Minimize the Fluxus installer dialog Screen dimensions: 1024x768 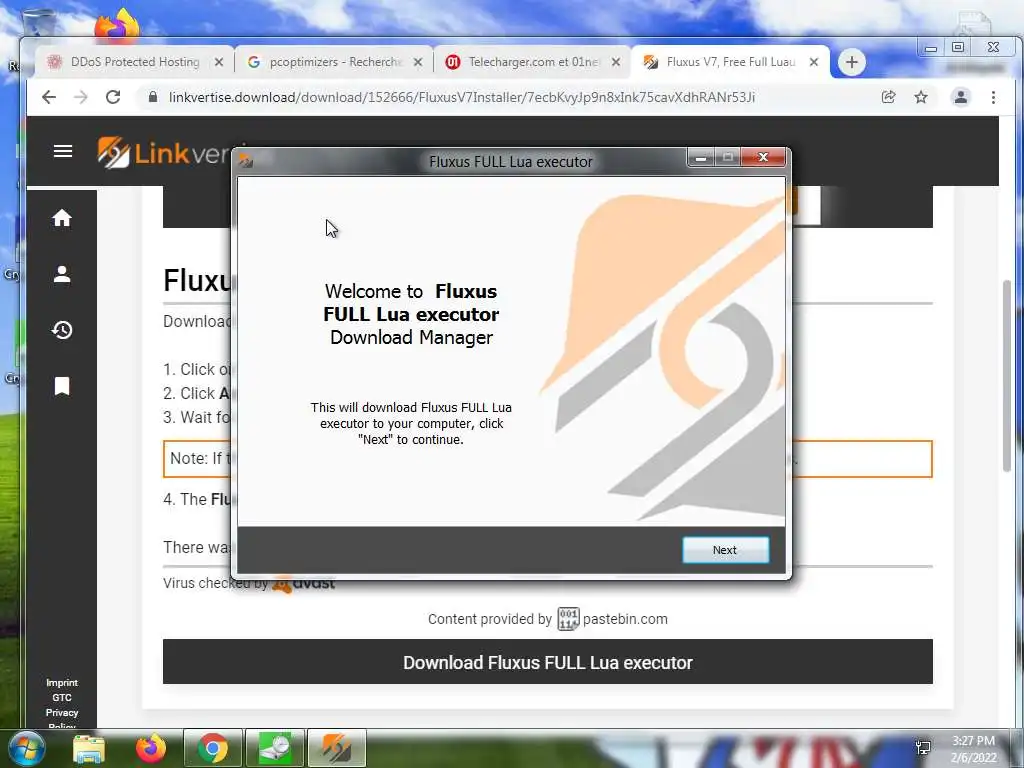coord(701,157)
